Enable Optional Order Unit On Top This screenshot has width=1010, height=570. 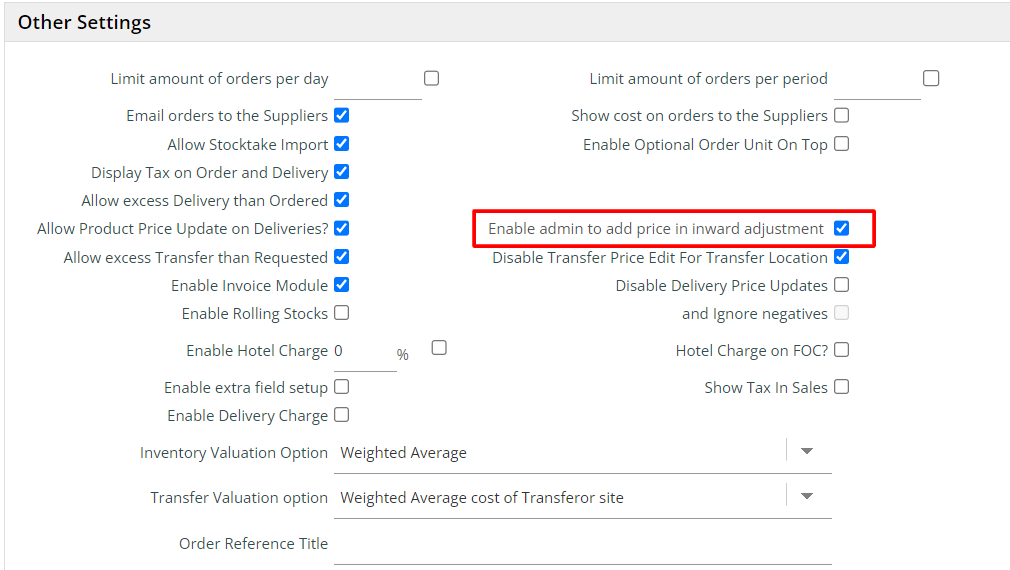(x=842, y=144)
